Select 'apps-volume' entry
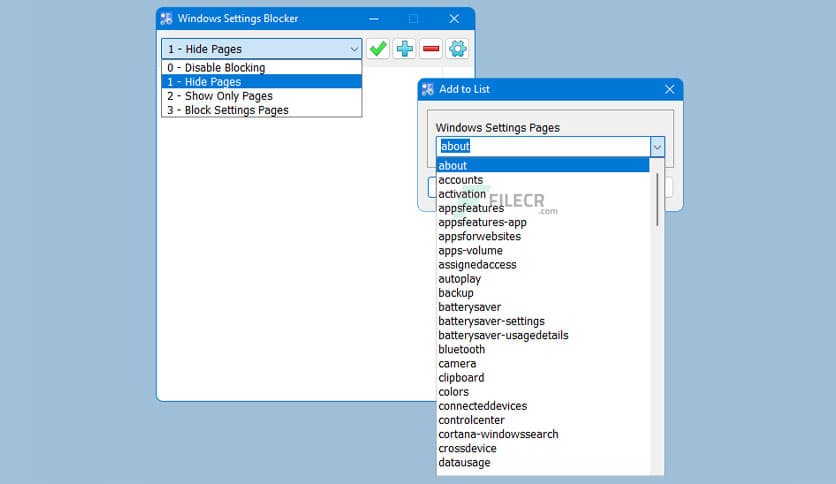Screen dimensions: 836x484 pyautogui.click(x=543, y=251)
